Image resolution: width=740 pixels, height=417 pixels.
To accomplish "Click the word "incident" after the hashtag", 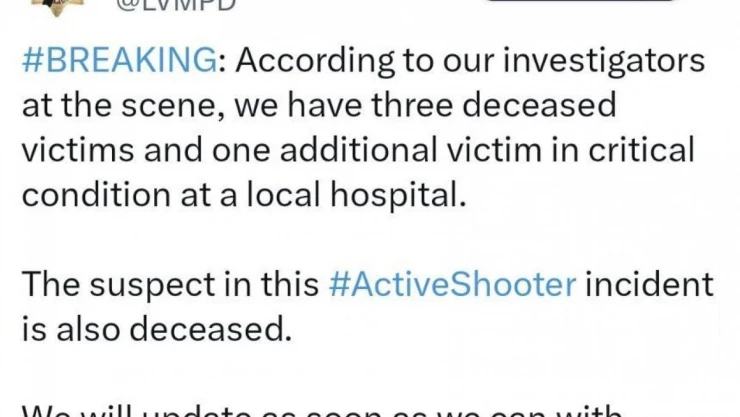I will (x=651, y=285).
